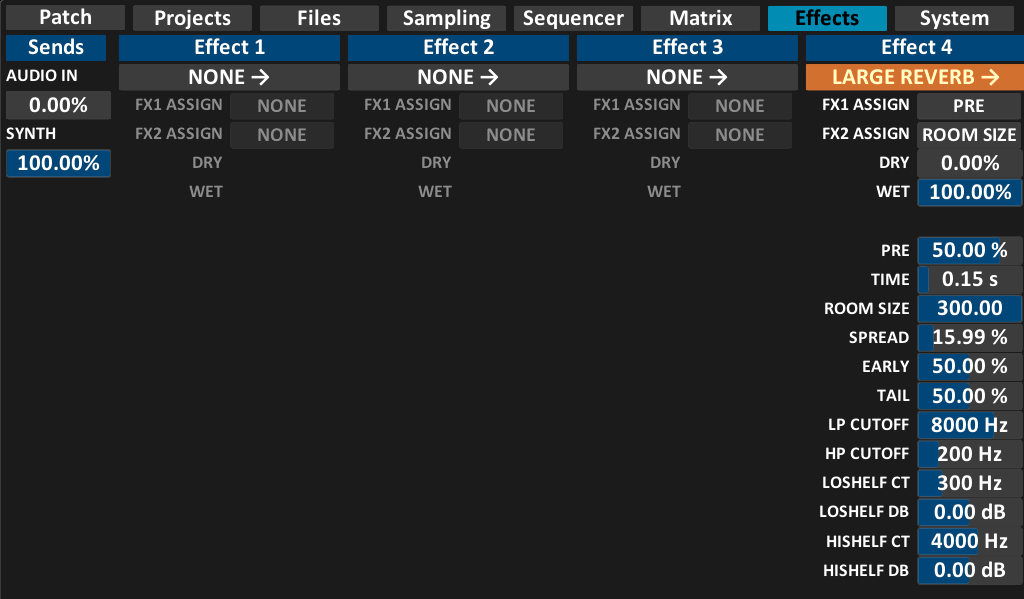Click Effect 4 FX2 ASSIGN ROOM SIZE button
The width and height of the screenshot is (1024, 599).
pos(969,135)
